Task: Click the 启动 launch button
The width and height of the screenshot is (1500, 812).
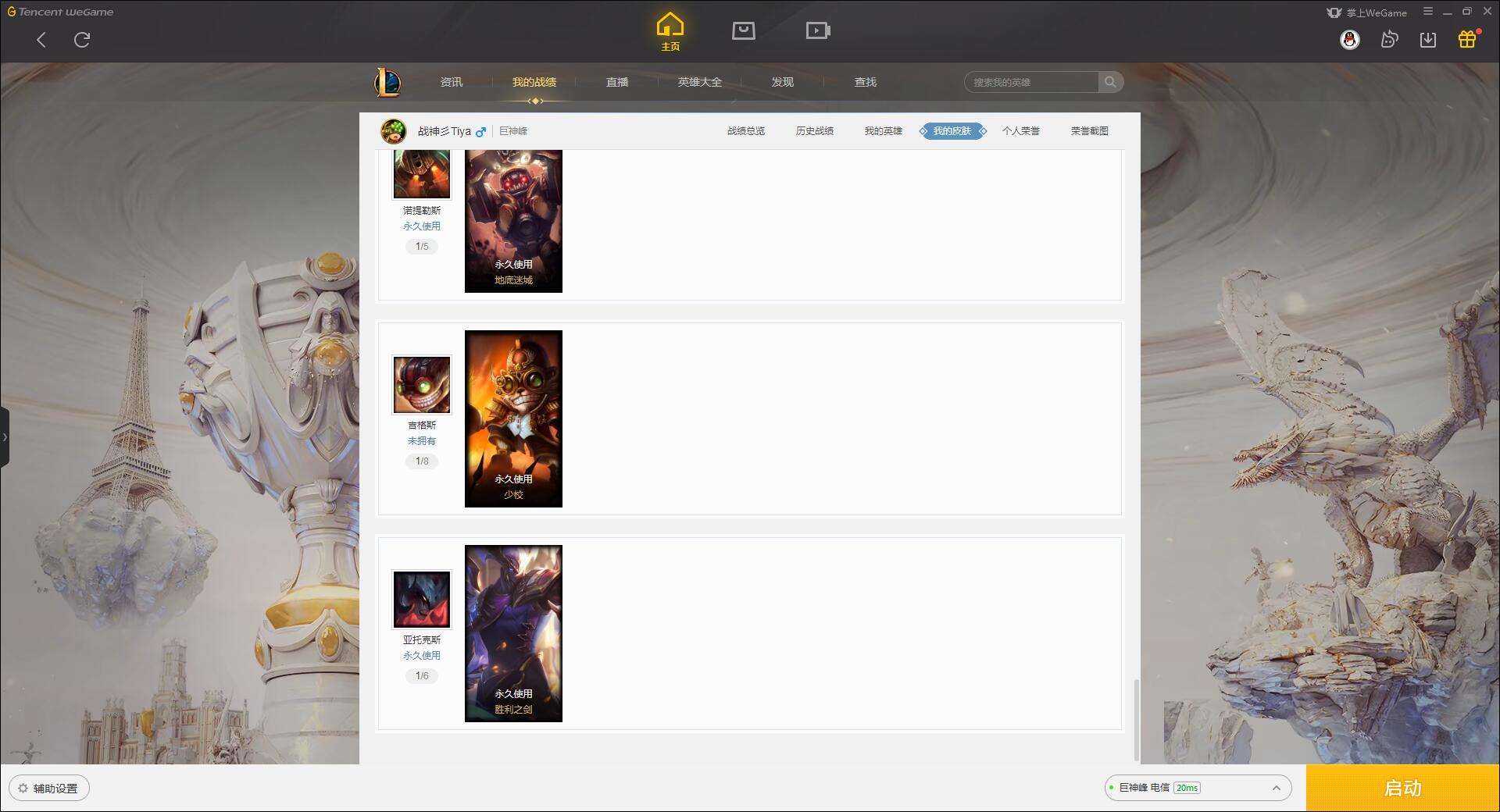Action: (x=1403, y=789)
